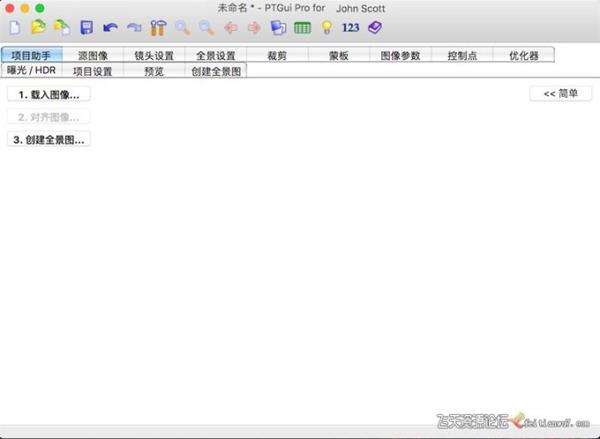Switch to the 预览 tab

pyautogui.click(x=154, y=71)
